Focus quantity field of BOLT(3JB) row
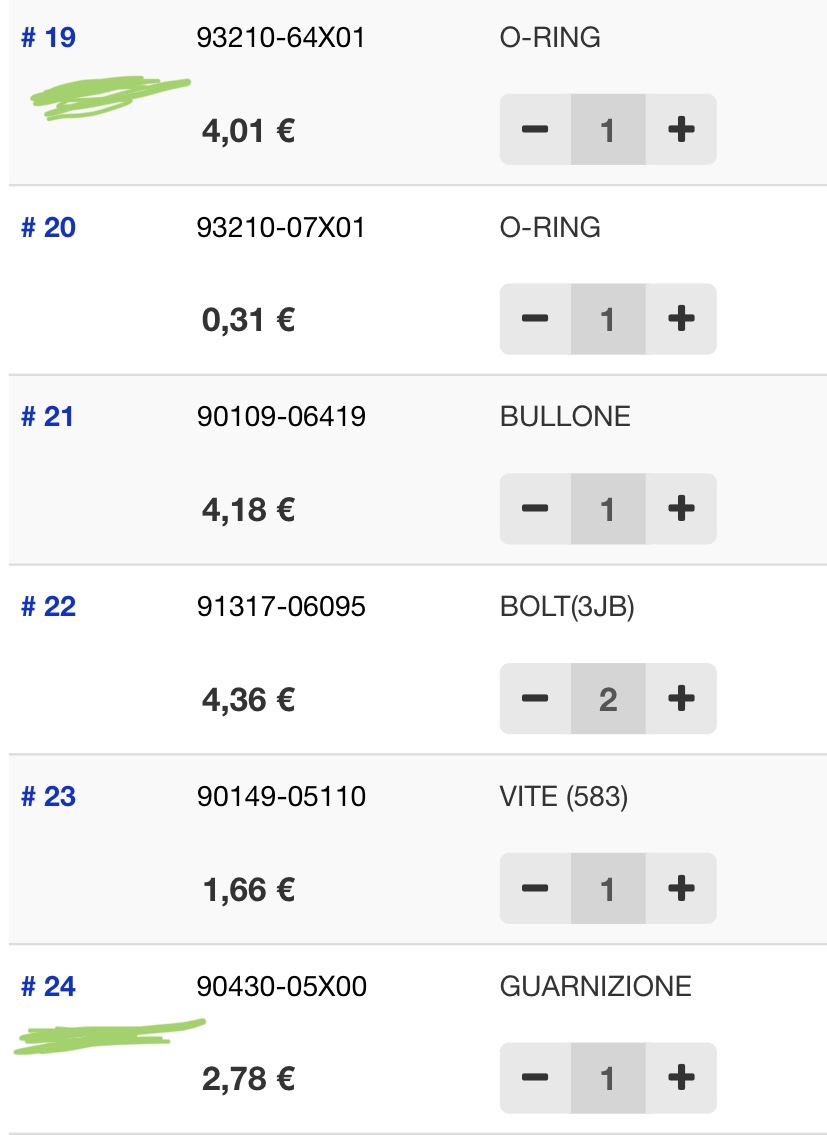This screenshot has width=827, height=1135. 608,699
